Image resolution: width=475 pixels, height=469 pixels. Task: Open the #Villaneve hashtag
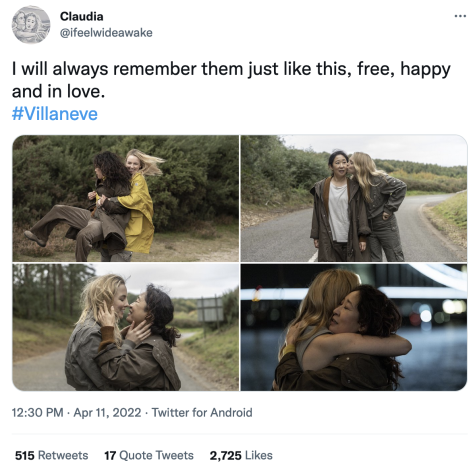[x=55, y=114]
